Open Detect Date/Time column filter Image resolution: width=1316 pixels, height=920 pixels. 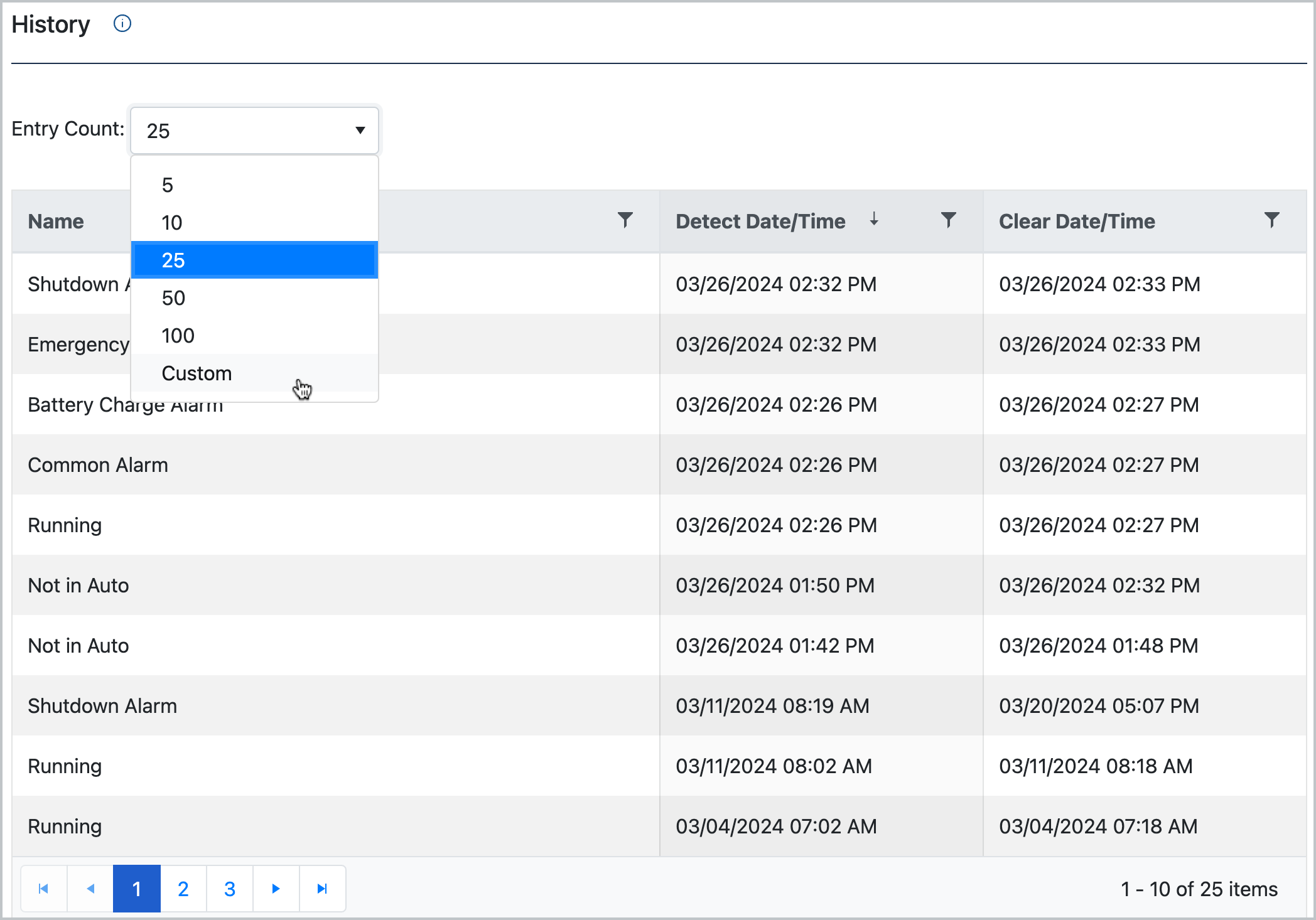pos(948,220)
